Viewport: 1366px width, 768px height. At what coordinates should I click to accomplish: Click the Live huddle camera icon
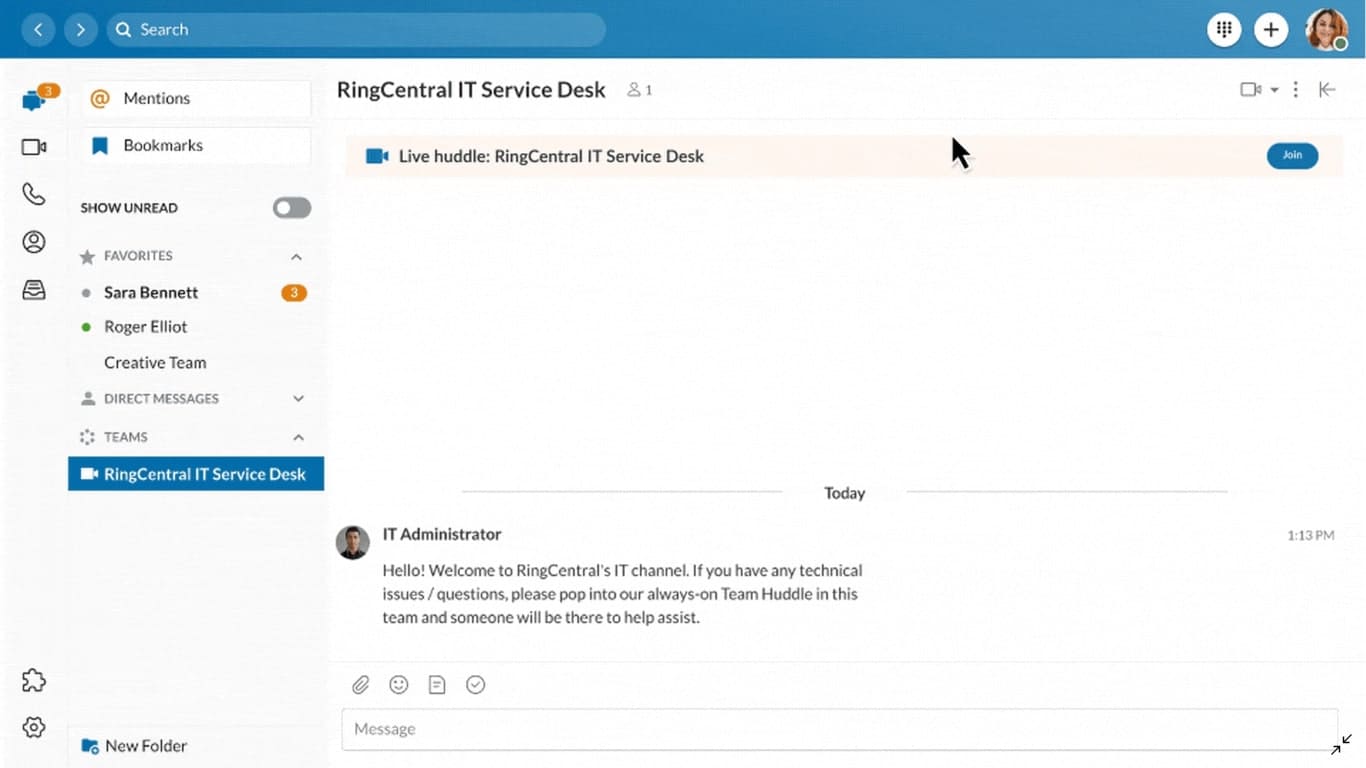(377, 156)
